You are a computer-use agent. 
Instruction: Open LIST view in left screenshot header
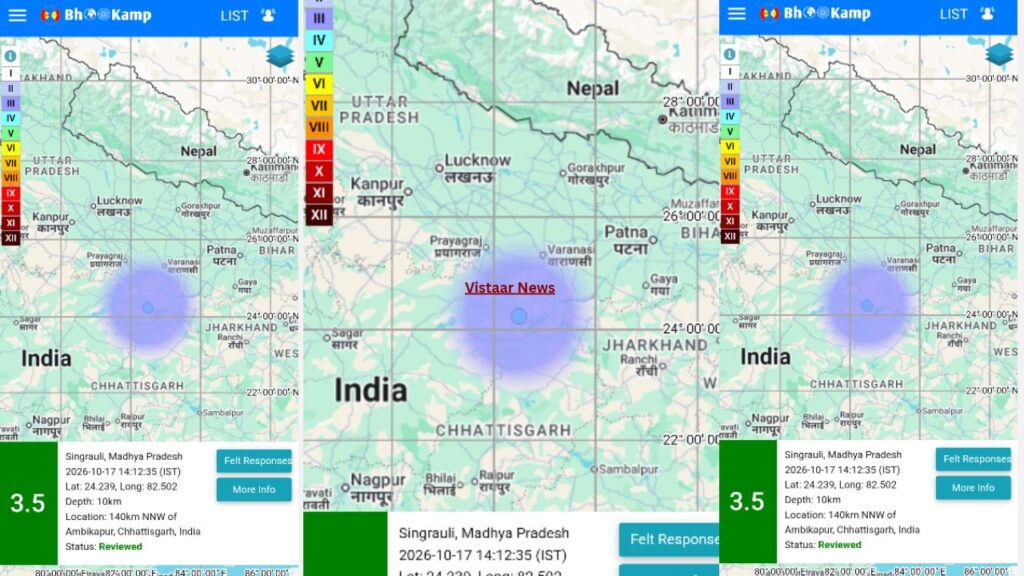click(234, 16)
